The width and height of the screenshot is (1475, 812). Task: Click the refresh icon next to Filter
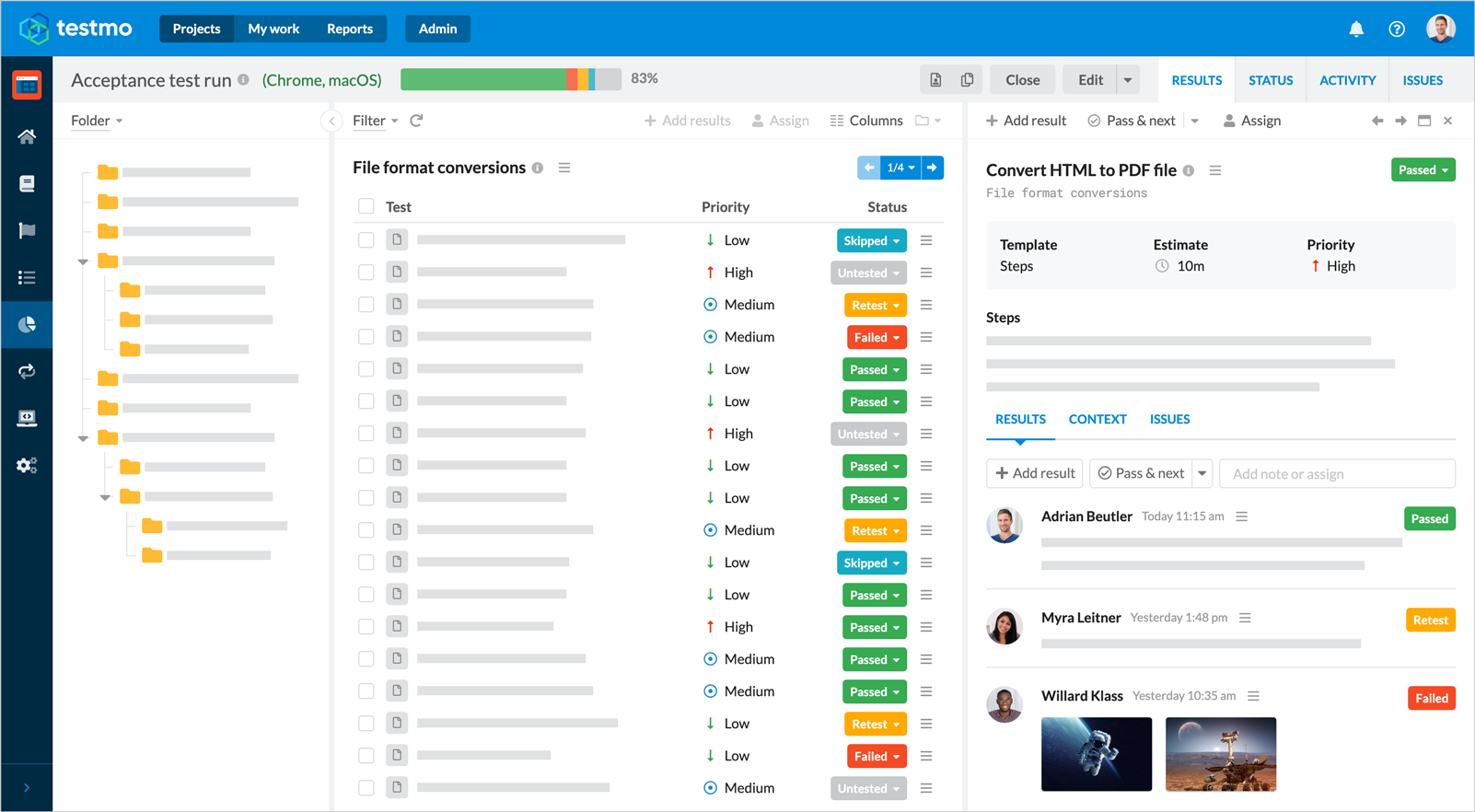pyautogui.click(x=416, y=121)
